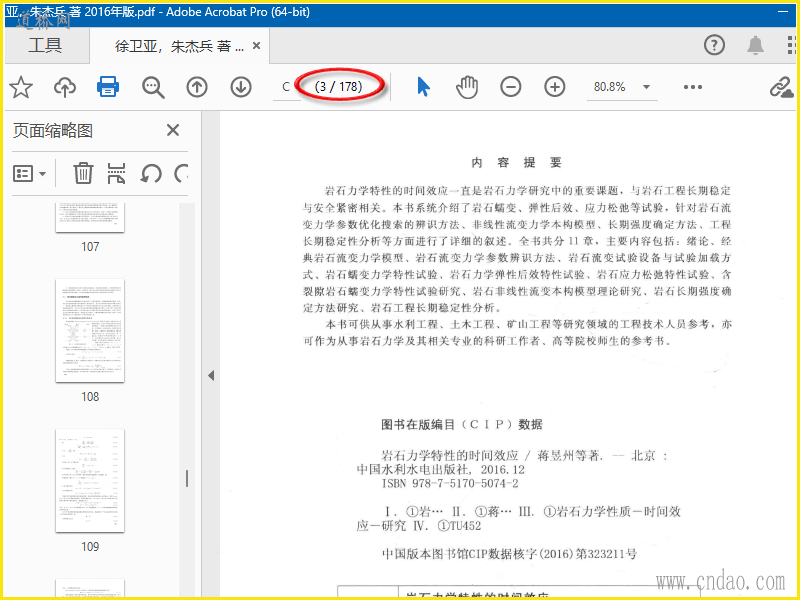Screen dimensions: 800x600
Task: Click the page number input field
Action: point(287,87)
